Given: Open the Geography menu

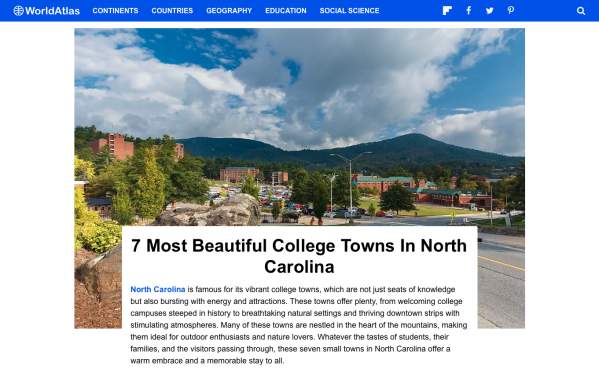Looking at the screenshot, I should click(229, 11).
